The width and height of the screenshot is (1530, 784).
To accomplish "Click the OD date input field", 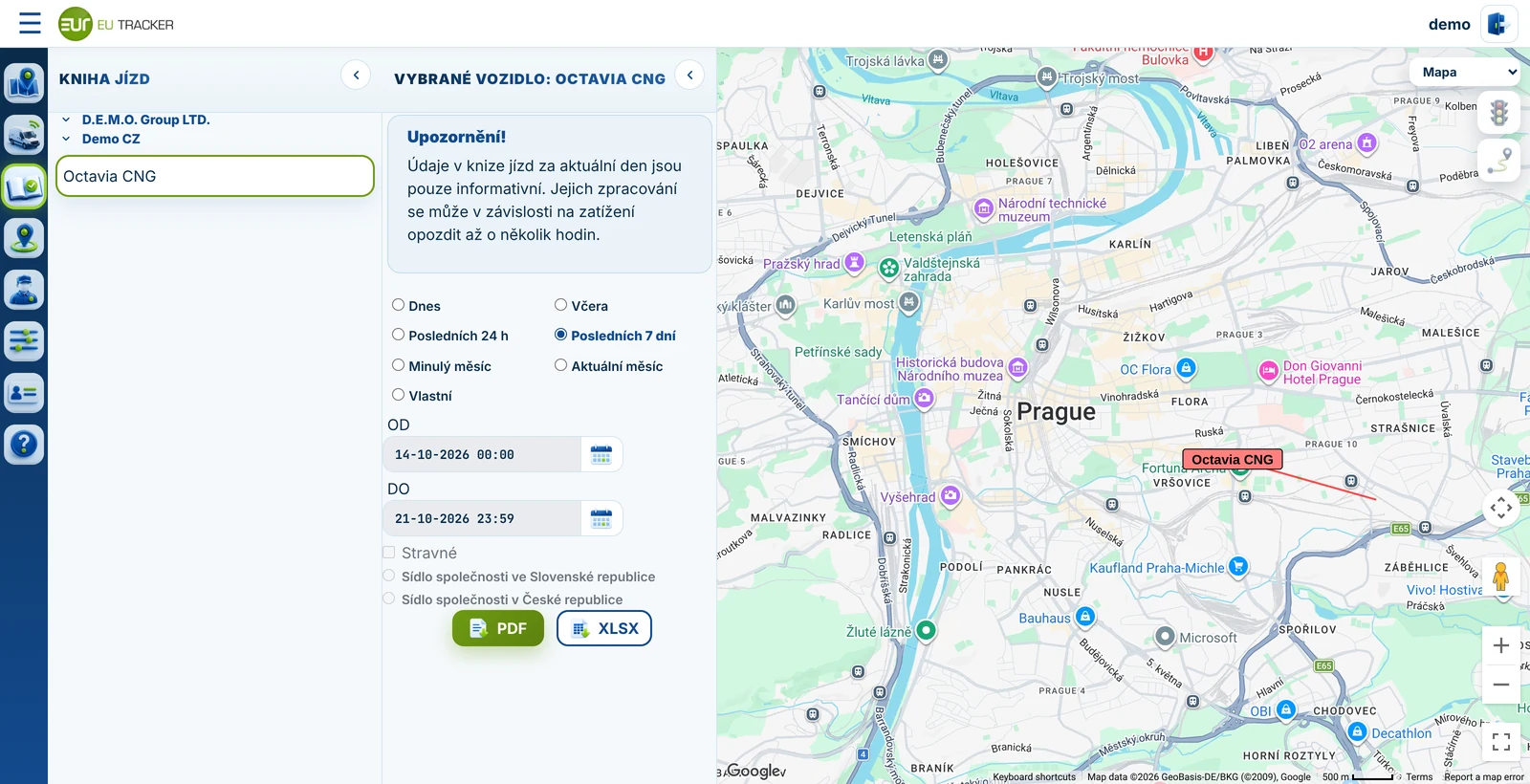I will coord(482,454).
